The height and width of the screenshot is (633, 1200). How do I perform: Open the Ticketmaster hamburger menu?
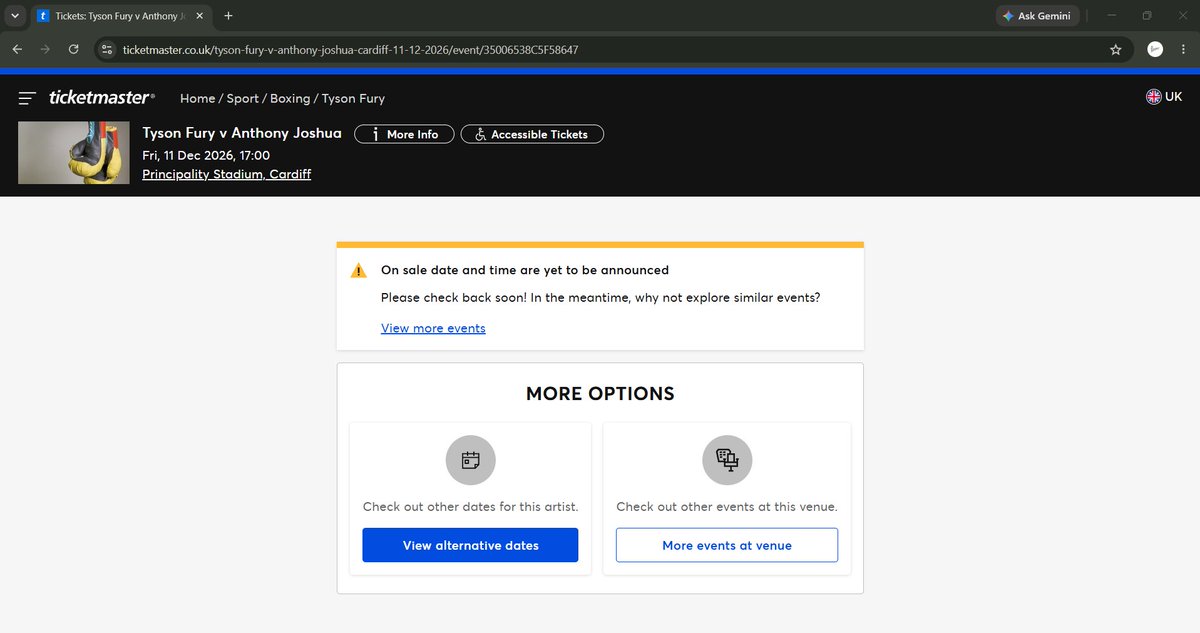[x=27, y=98]
